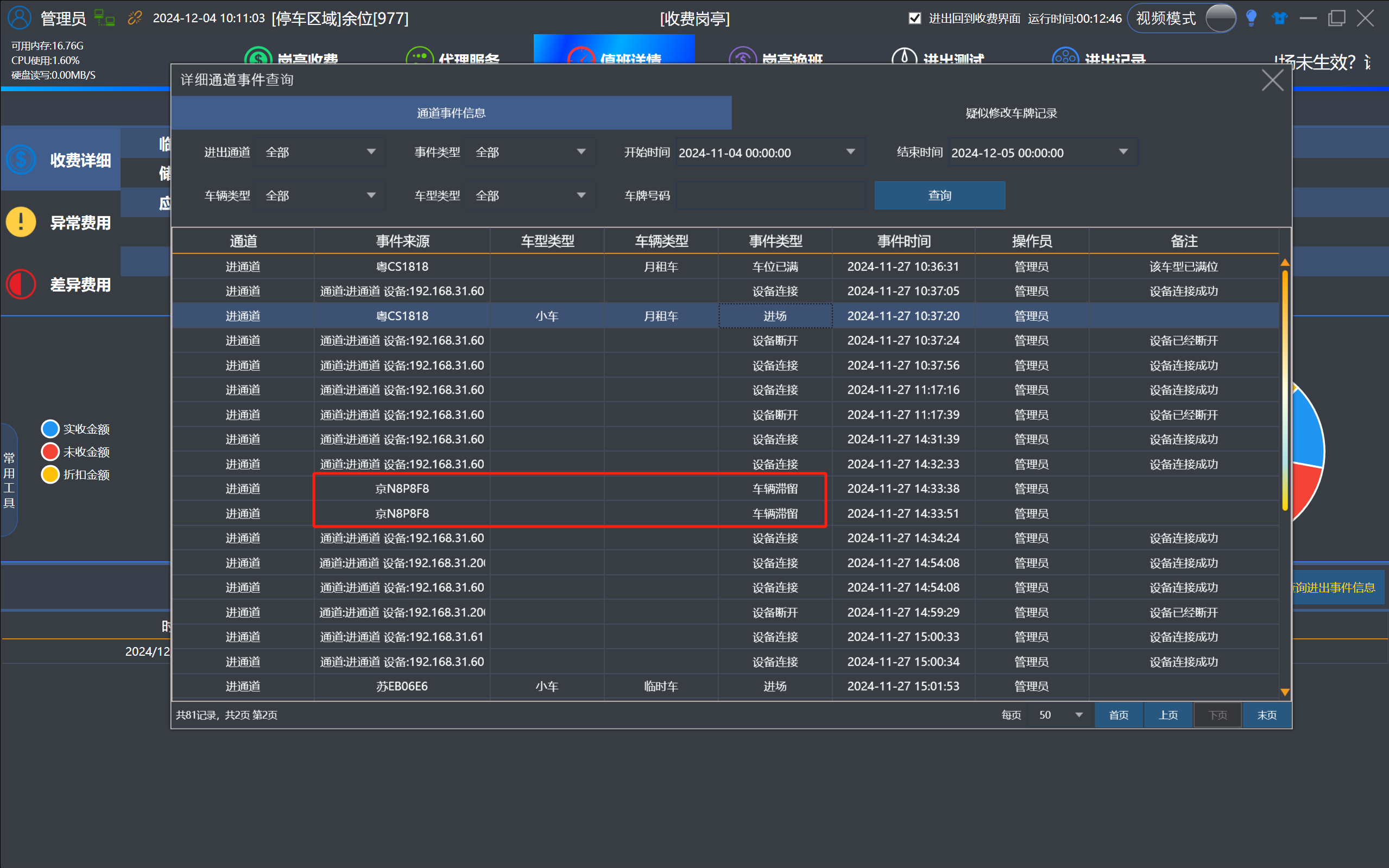The height and width of the screenshot is (868, 1389).
Task: Open the 每页 50 page size dropdown
Action: pos(1061,715)
